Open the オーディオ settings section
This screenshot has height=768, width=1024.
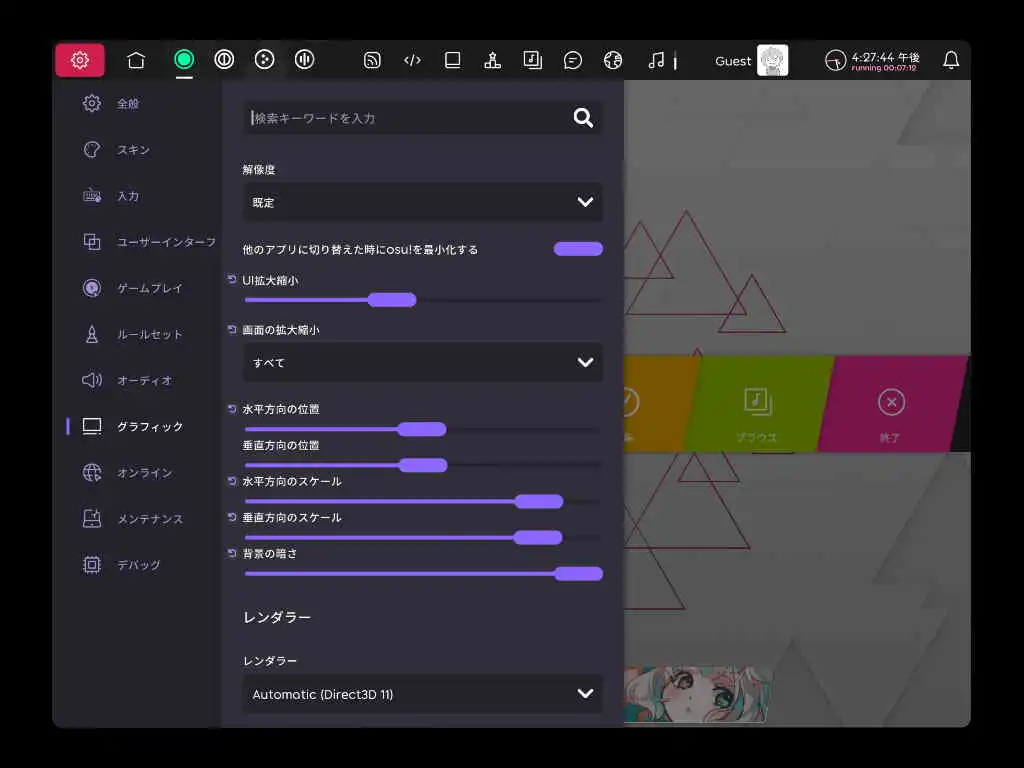[144, 380]
